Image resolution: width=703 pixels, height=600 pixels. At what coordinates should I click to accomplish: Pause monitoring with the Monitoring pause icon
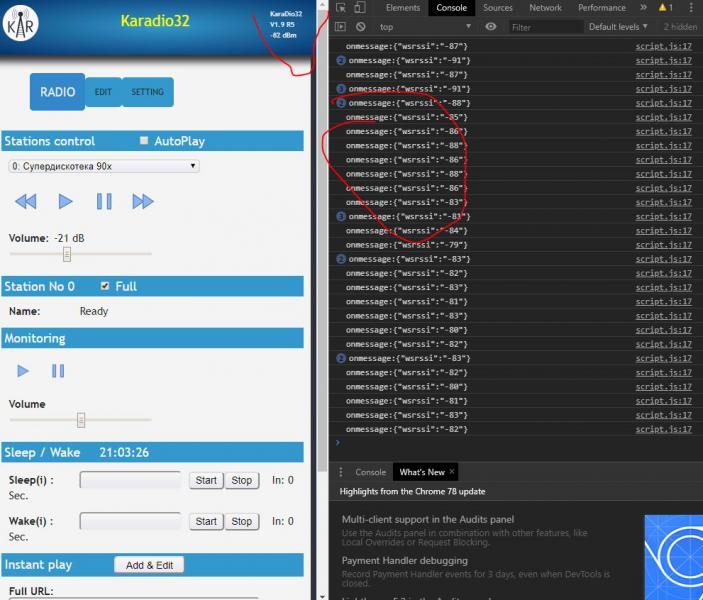tap(58, 371)
